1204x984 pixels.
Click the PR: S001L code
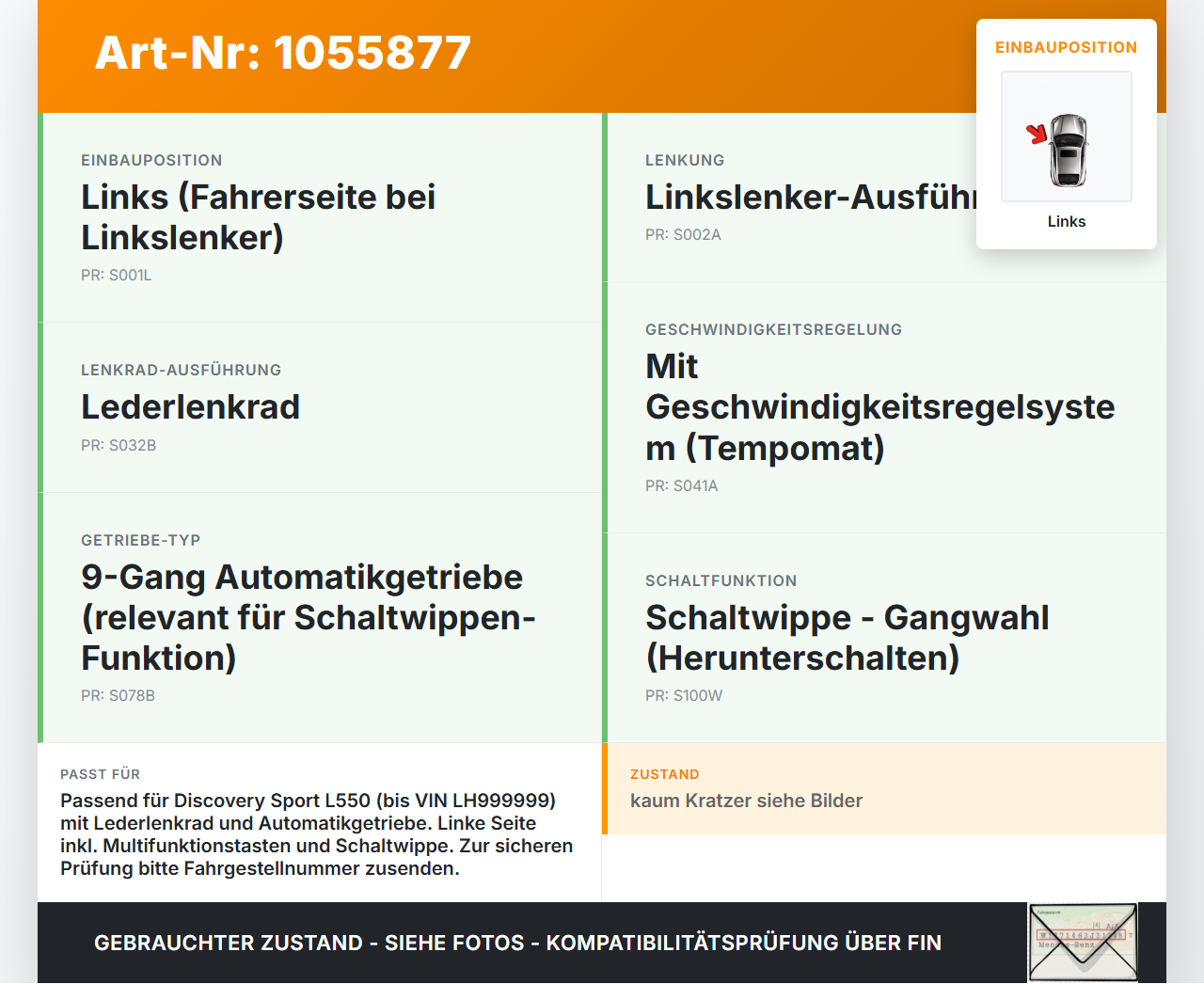(117, 275)
